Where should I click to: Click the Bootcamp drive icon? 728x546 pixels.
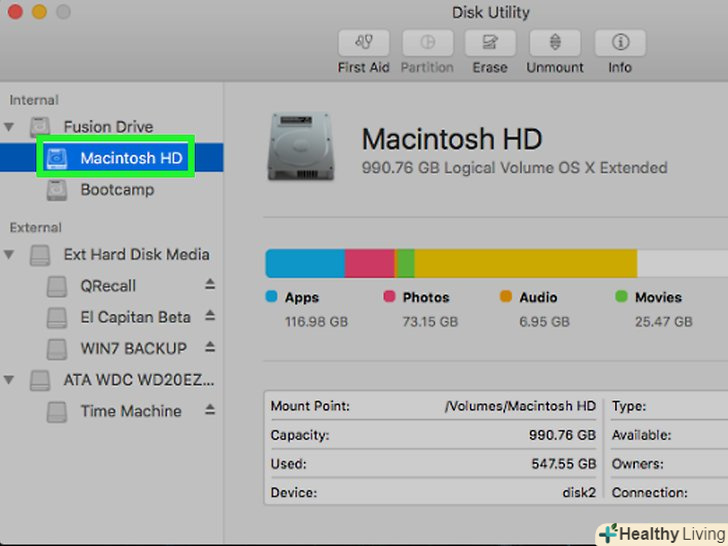point(57,190)
